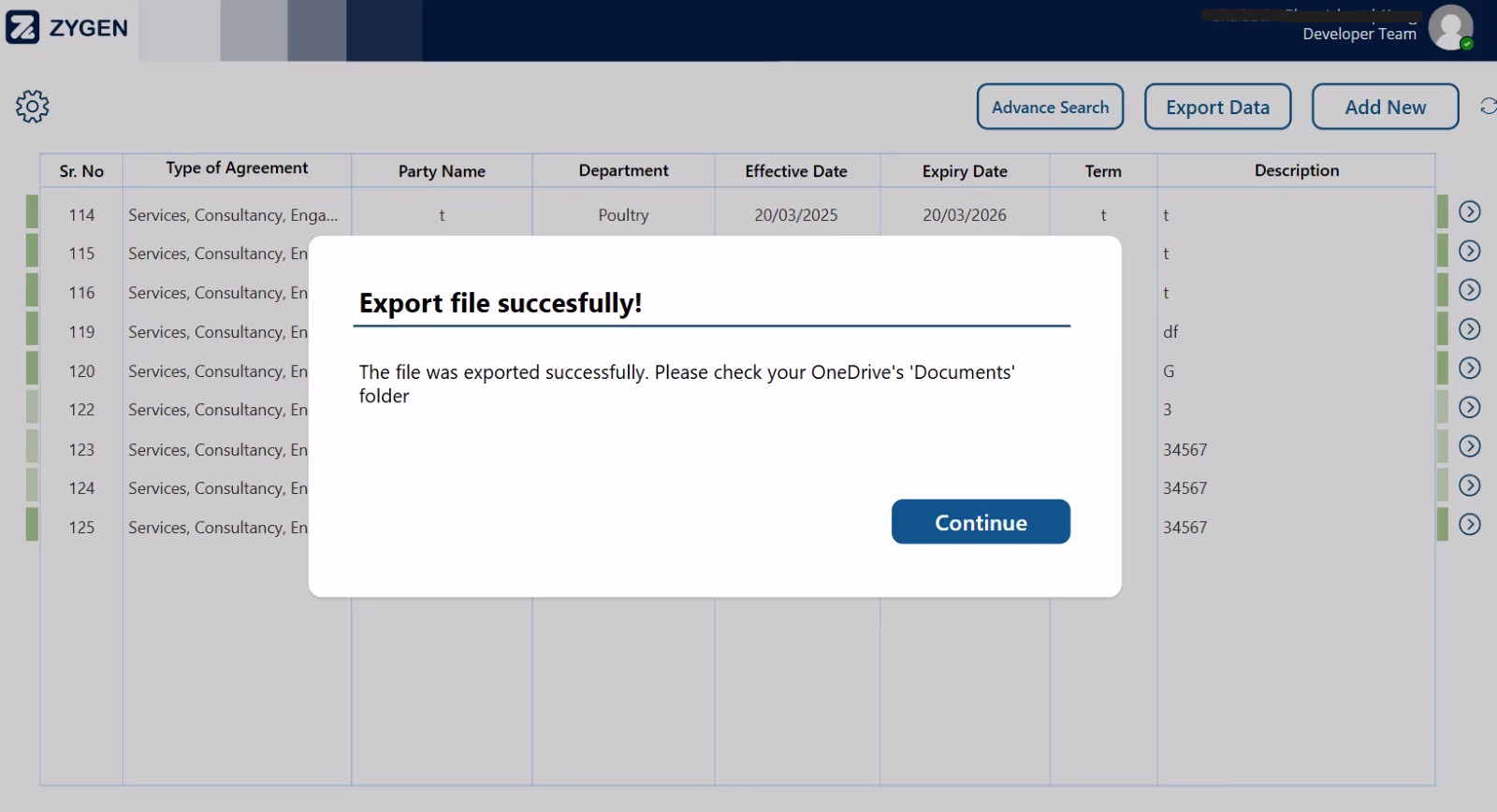Click the Effective Date column header
The image size is (1497, 812).
tap(796, 171)
